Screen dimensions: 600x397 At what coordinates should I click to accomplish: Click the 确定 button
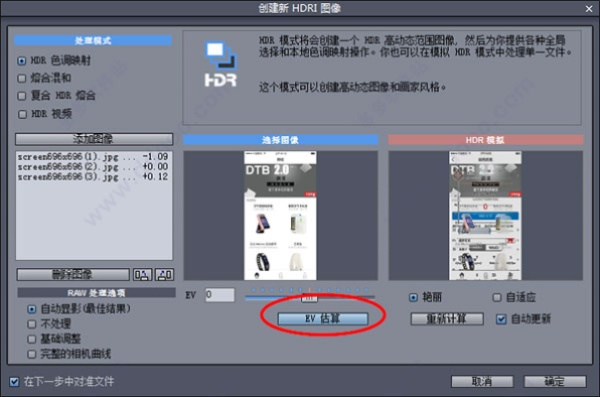[x=555, y=381]
